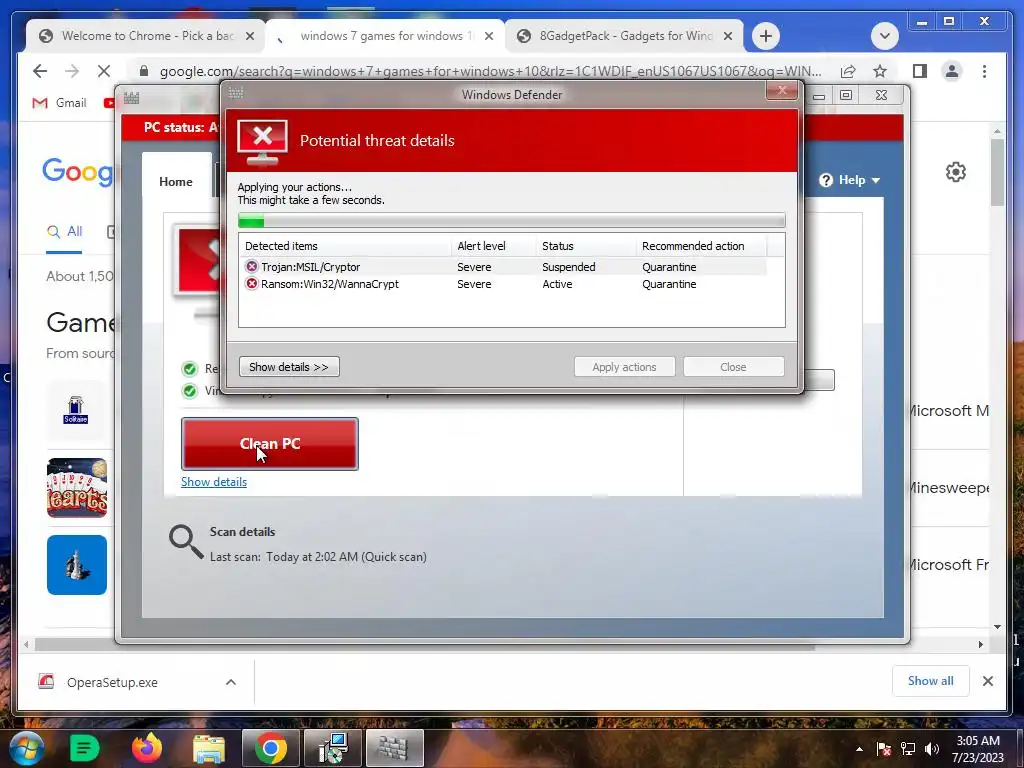This screenshot has height=768, width=1024.
Task: Open the Chrome profile icon
Action: pyautogui.click(x=952, y=71)
